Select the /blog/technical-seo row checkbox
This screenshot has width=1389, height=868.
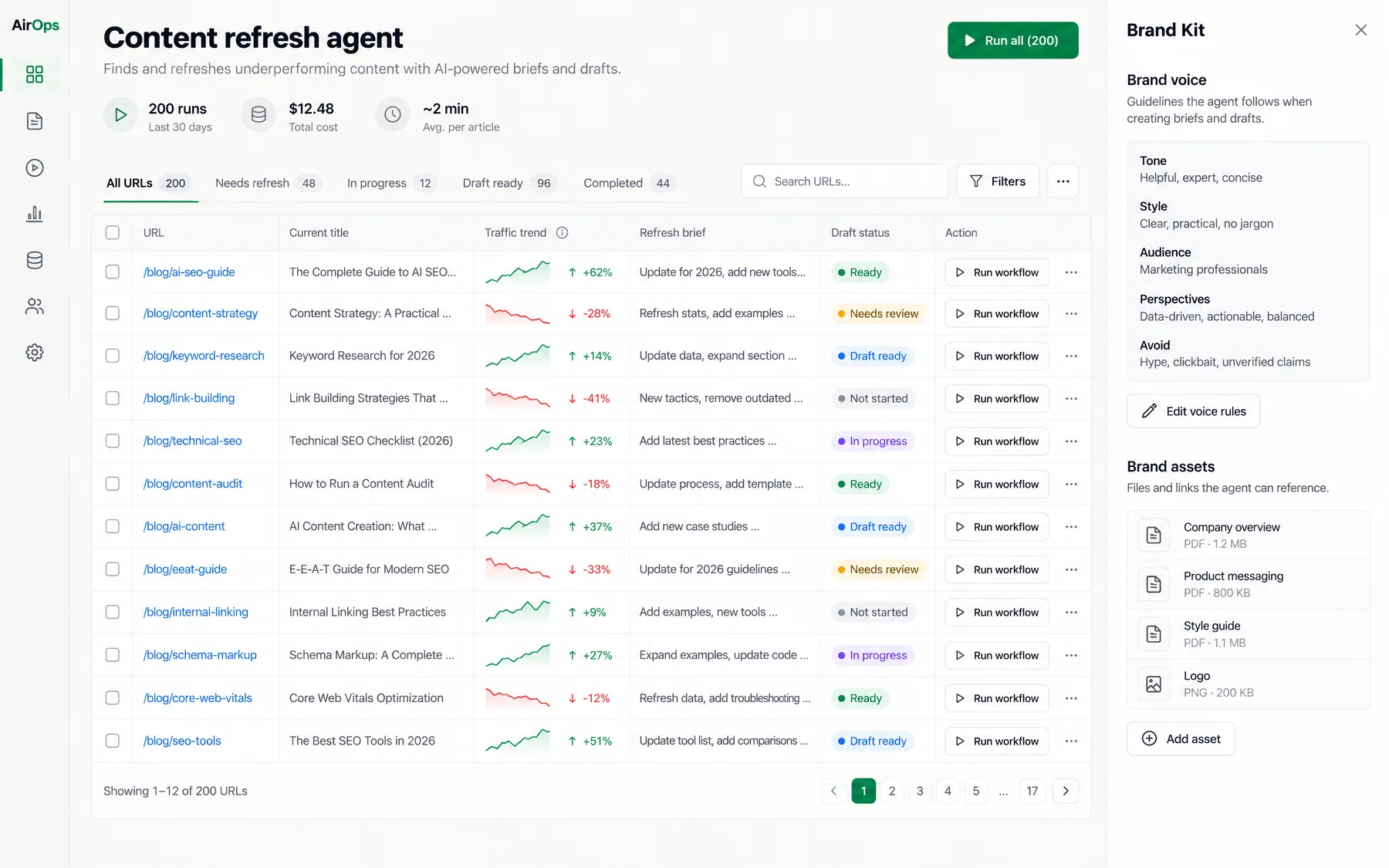(113, 441)
